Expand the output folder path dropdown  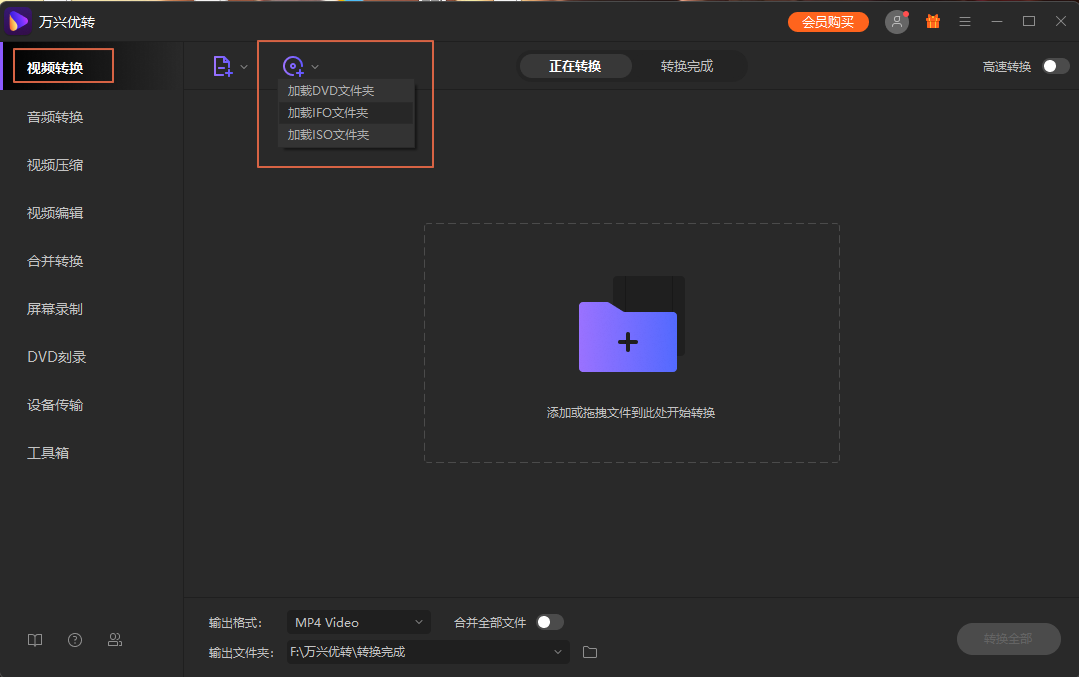click(557, 651)
